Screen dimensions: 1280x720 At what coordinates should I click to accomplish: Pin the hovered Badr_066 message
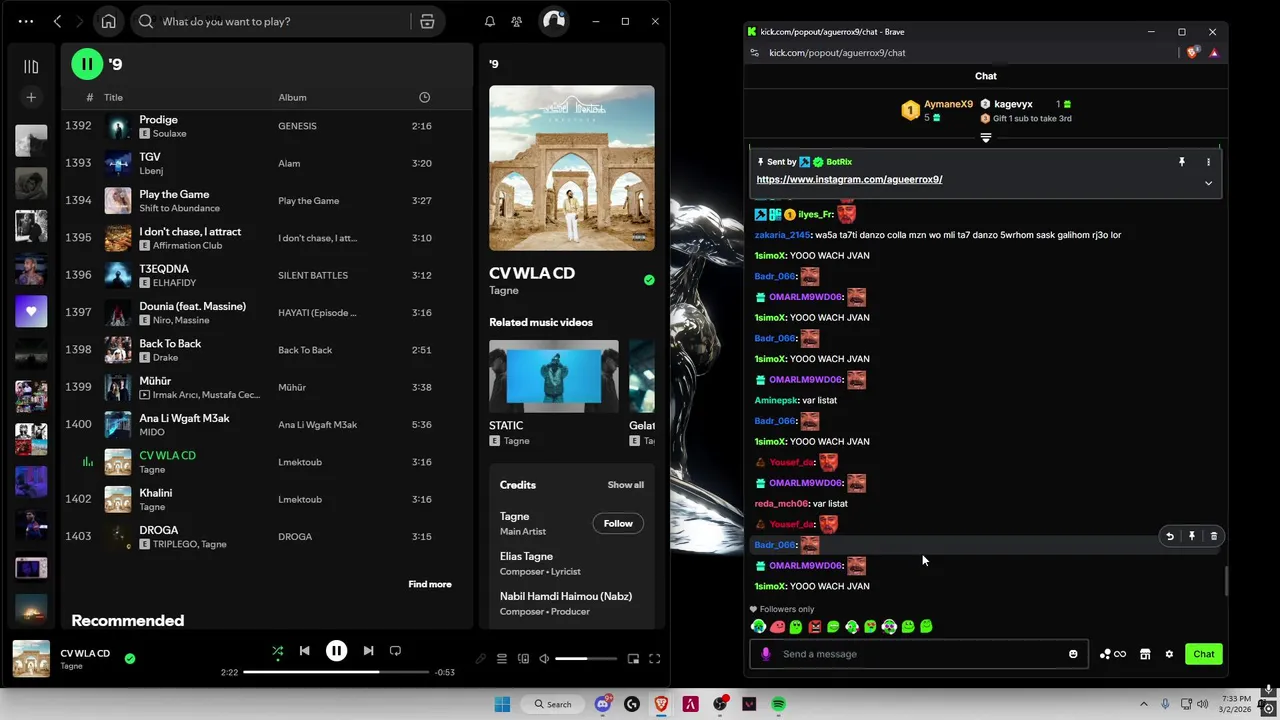click(1192, 536)
